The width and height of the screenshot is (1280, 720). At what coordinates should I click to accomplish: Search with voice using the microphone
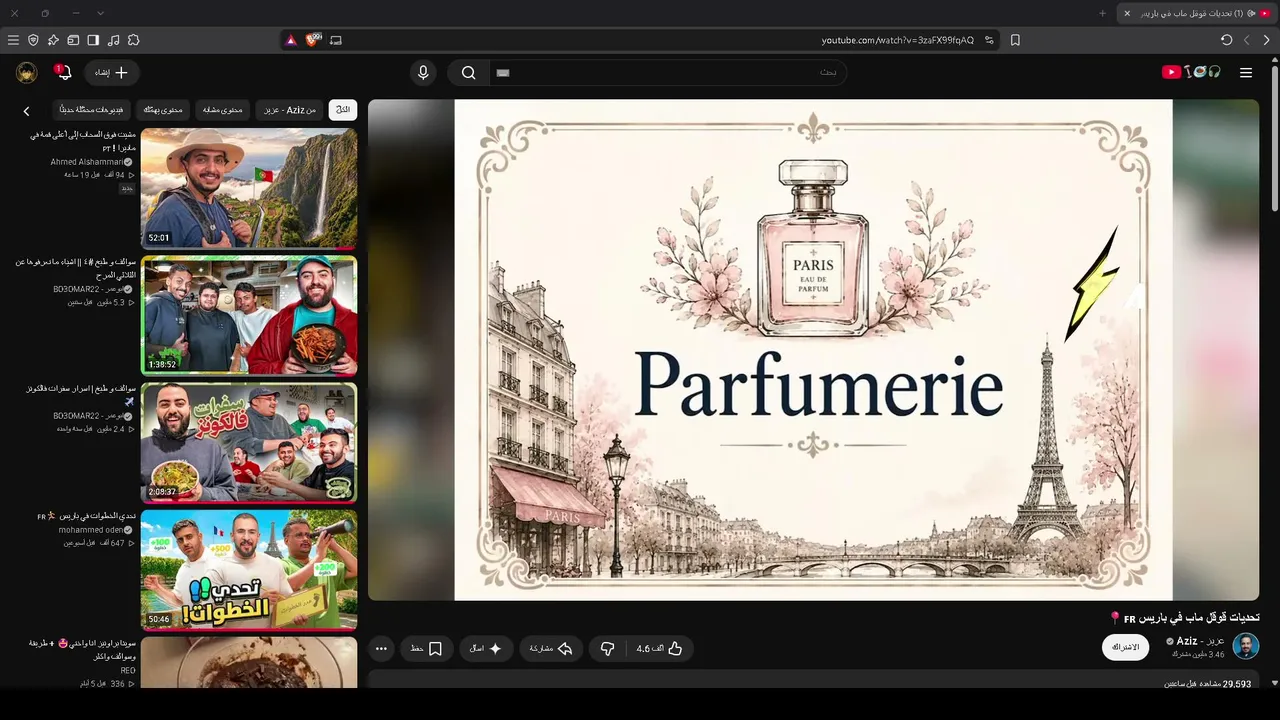pos(423,72)
